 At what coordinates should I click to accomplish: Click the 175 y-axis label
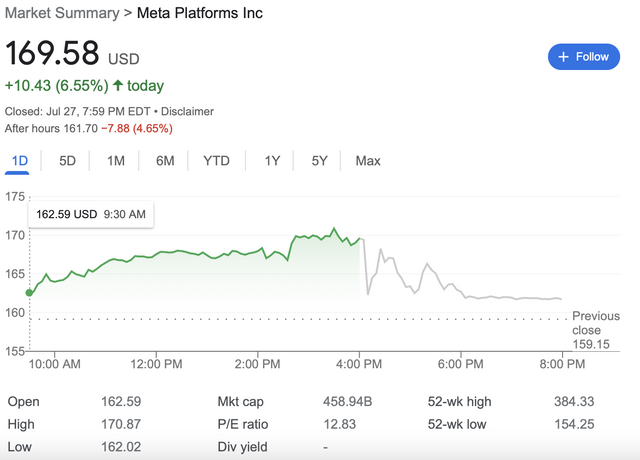point(15,197)
